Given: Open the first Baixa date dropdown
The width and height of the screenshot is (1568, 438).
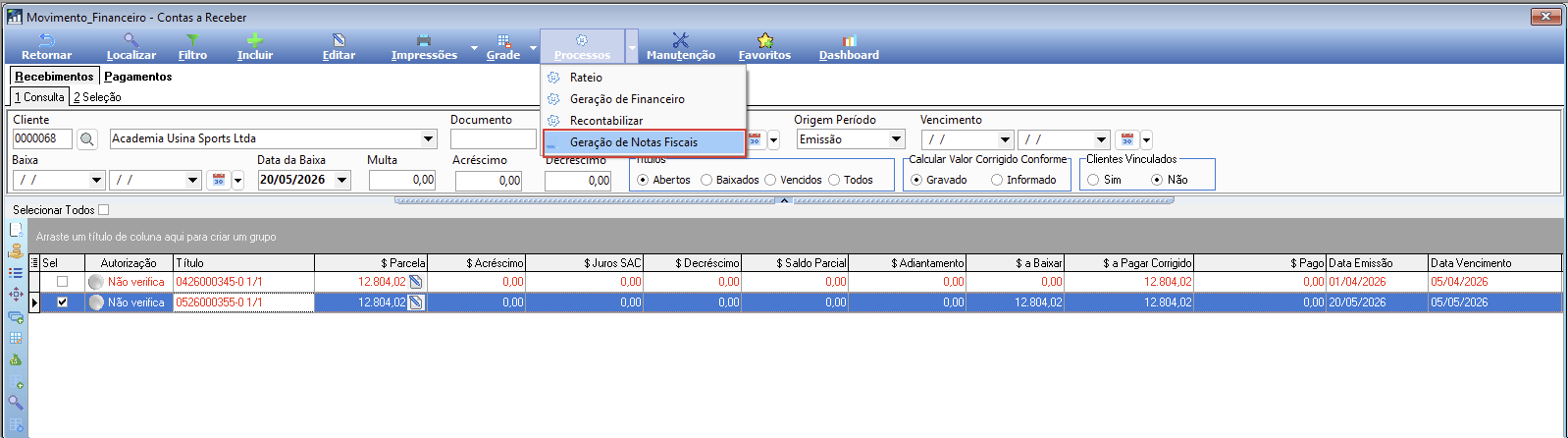Looking at the screenshot, I should pyautogui.click(x=96, y=180).
